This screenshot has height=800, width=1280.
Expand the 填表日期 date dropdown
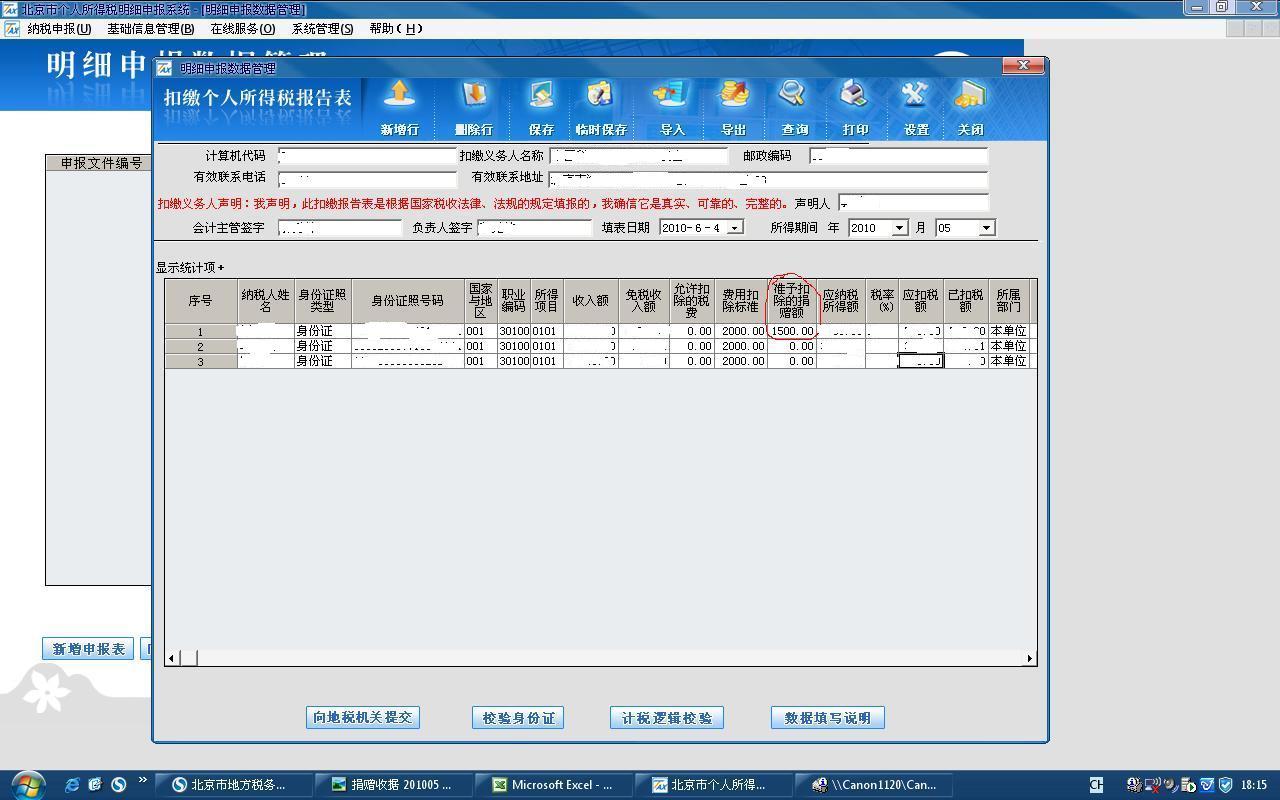point(735,228)
